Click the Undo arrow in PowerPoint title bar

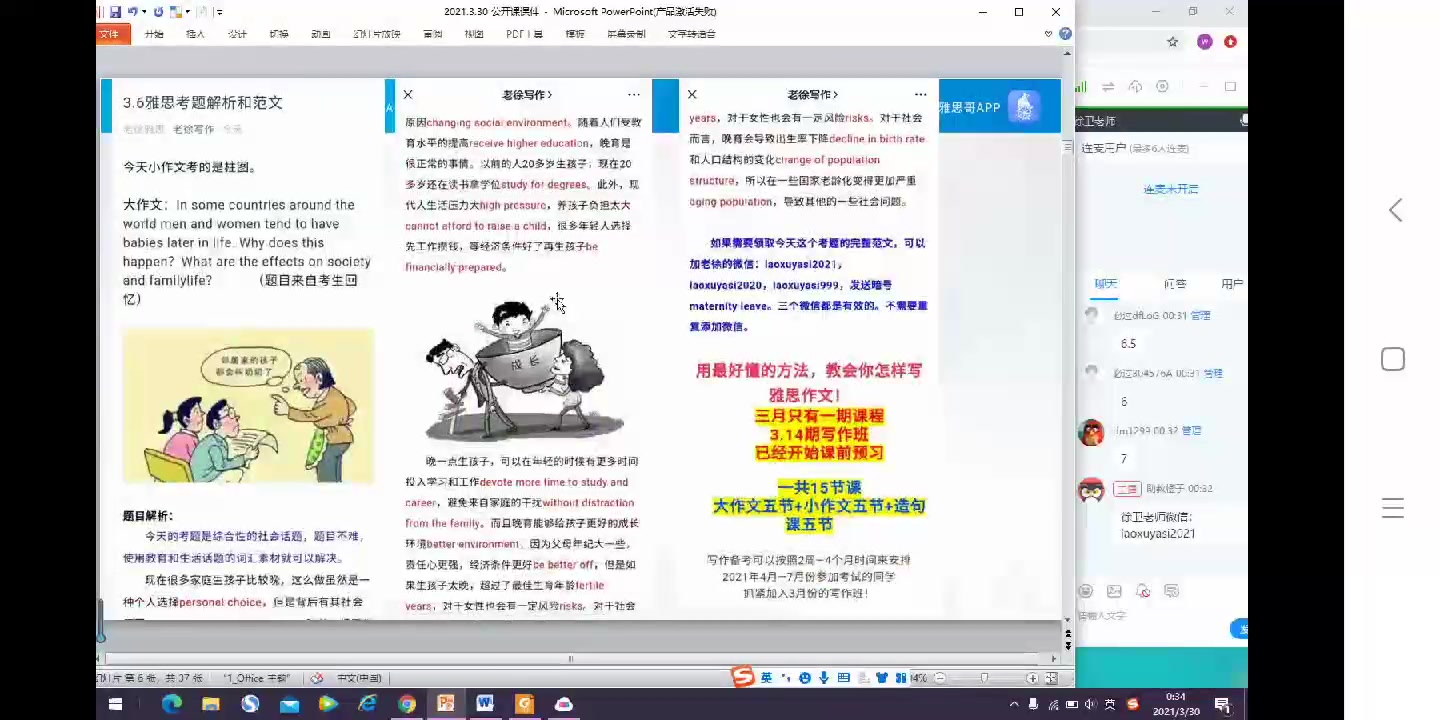132,12
